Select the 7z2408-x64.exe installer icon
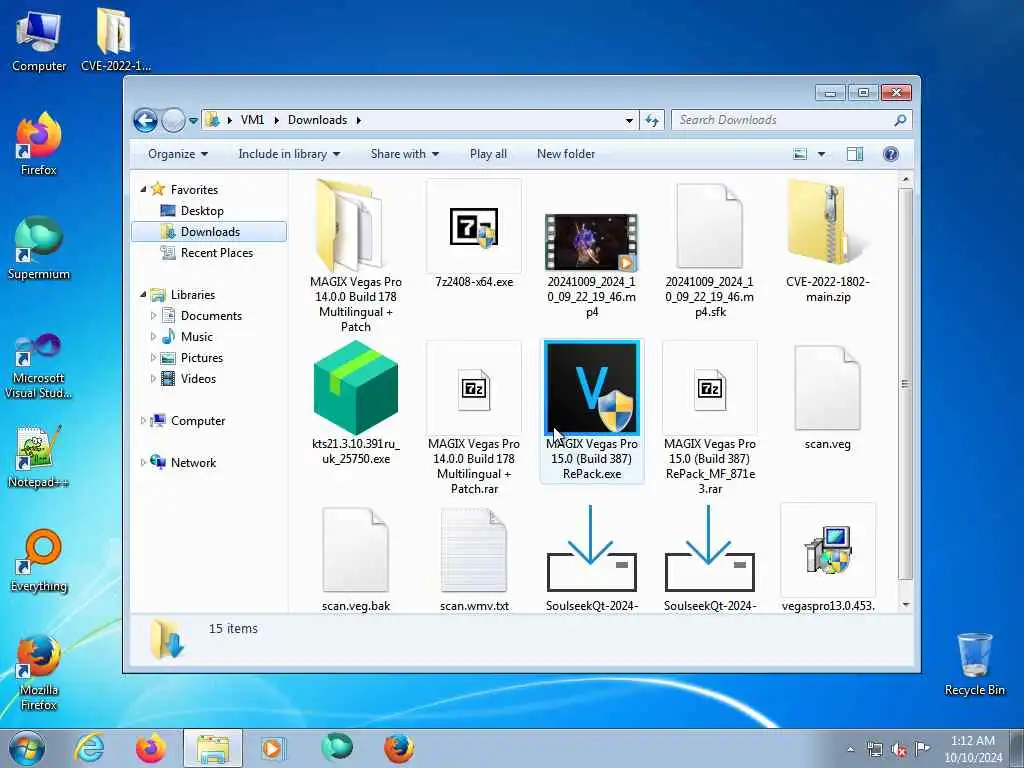 tap(473, 227)
